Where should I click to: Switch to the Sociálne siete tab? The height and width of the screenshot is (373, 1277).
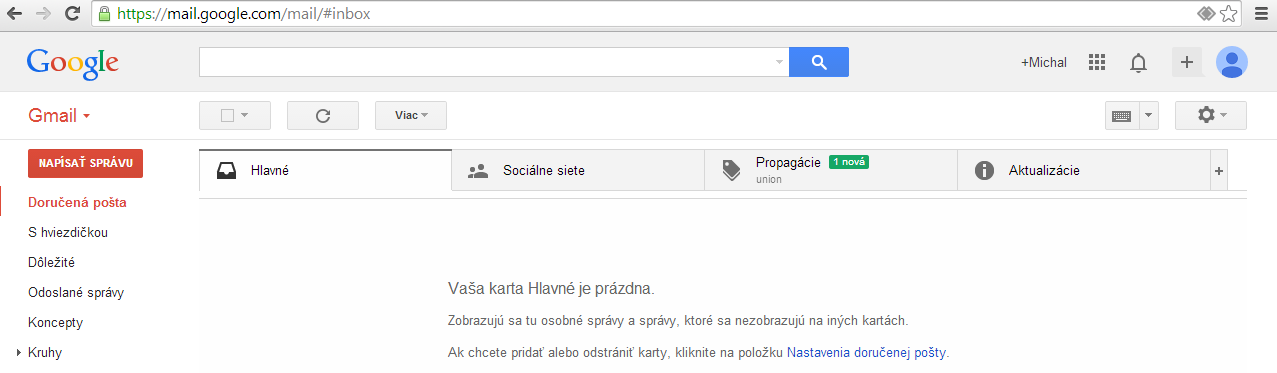point(578,170)
